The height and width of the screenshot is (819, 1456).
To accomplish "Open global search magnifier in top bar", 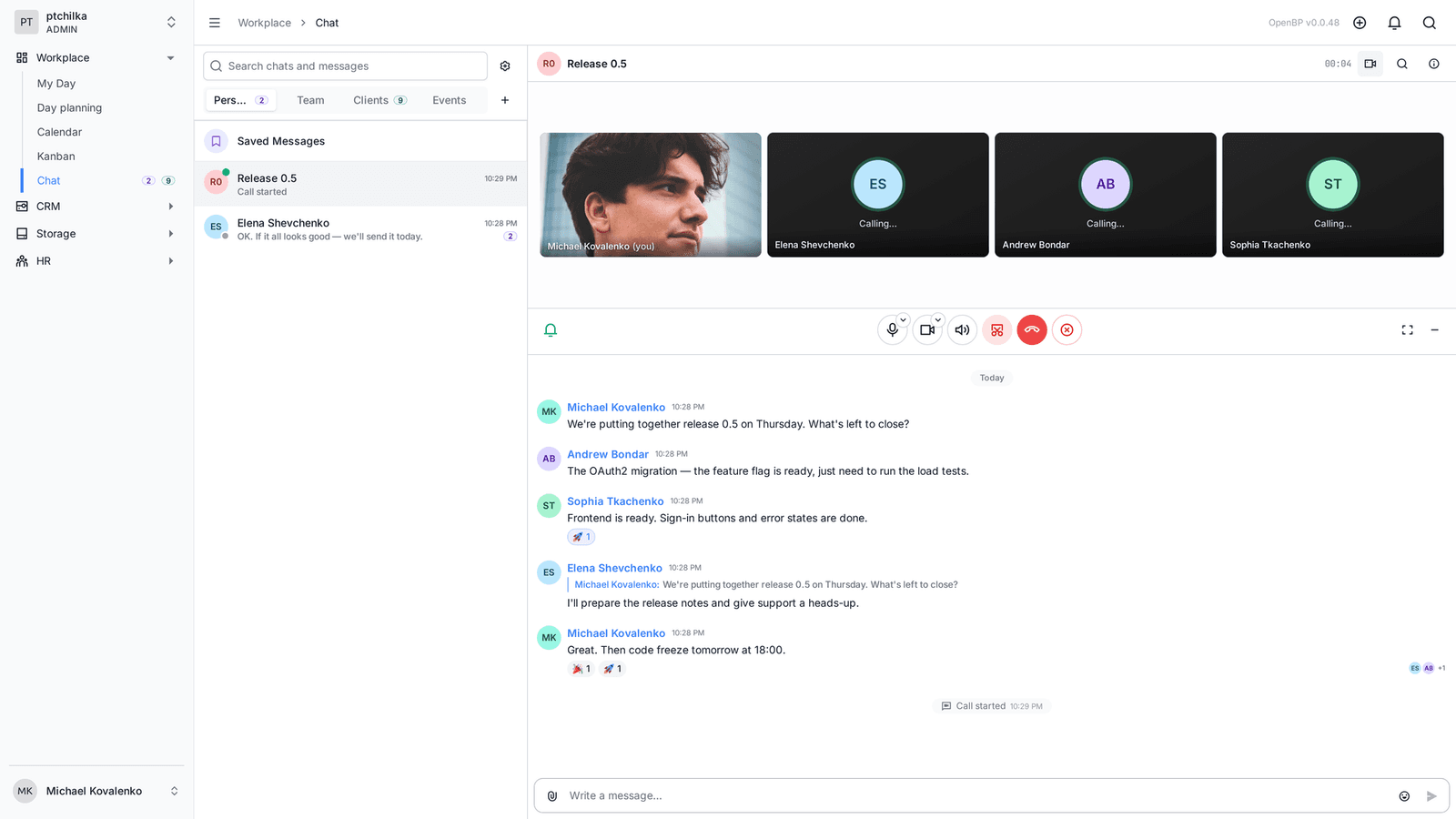I will [x=1430, y=23].
